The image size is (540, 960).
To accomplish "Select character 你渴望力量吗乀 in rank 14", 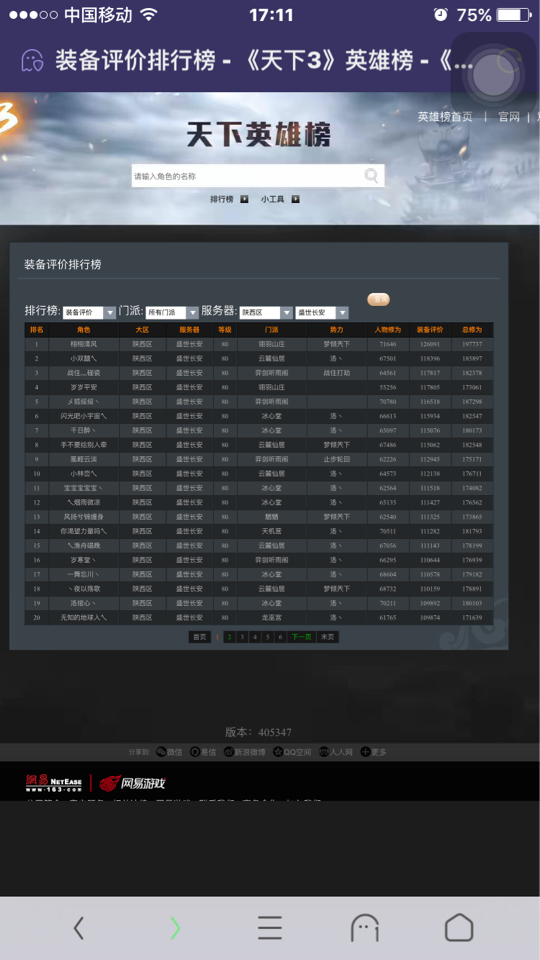I will [84, 531].
